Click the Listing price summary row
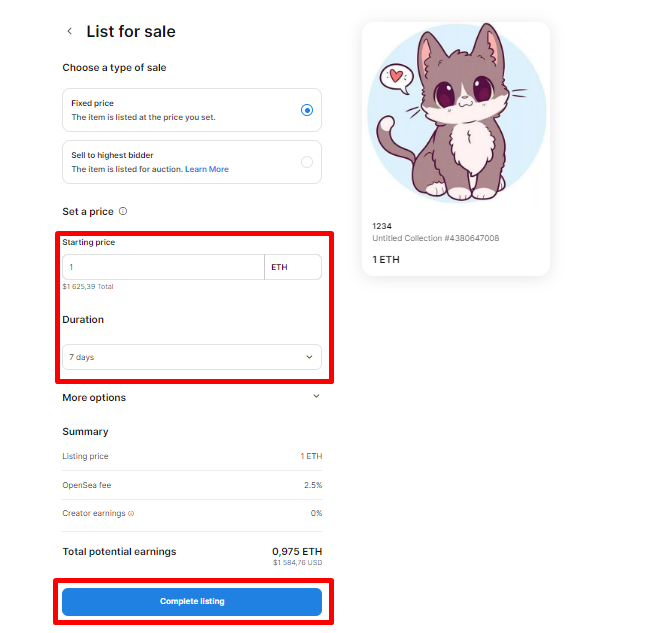The height and width of the screenshot is (633, 666). (191, 456)
